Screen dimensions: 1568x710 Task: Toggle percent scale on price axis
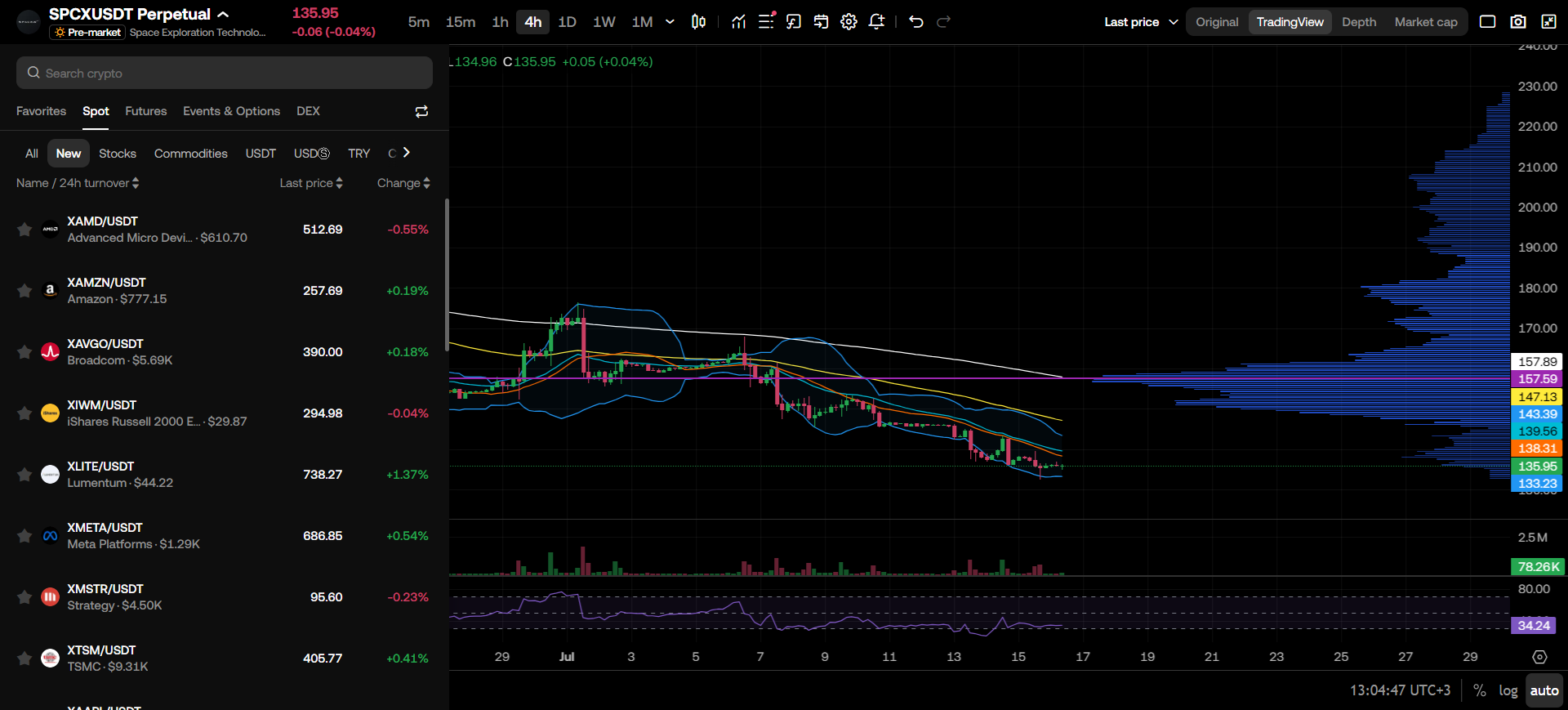(x=1480, y=690)
